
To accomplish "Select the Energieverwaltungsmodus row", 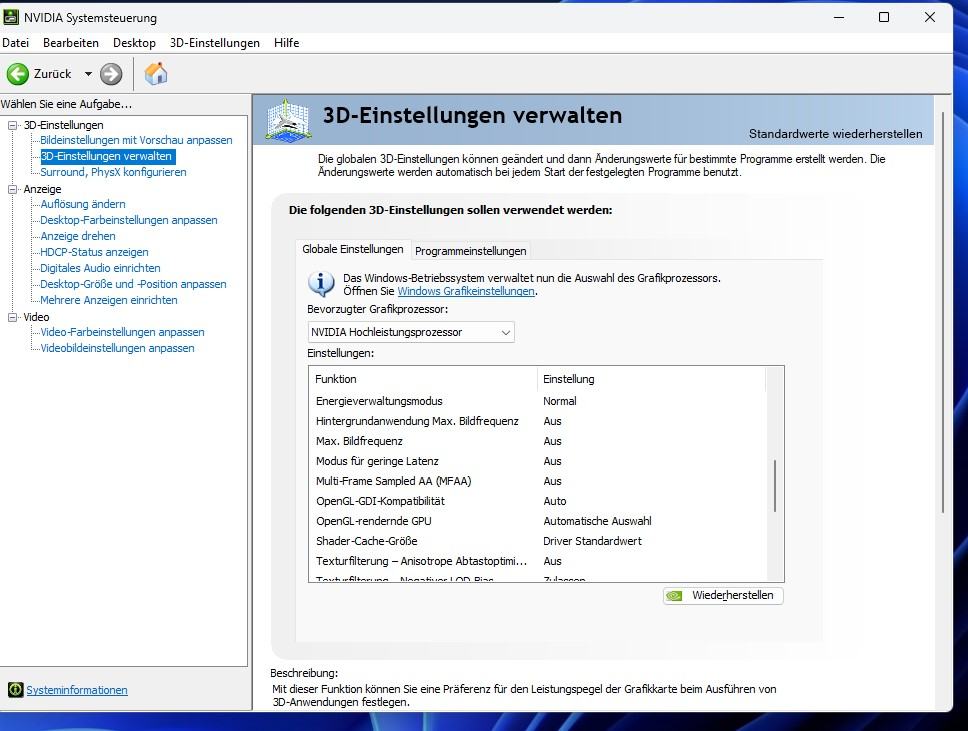I will pyautogui.click(x=537, y=401).
